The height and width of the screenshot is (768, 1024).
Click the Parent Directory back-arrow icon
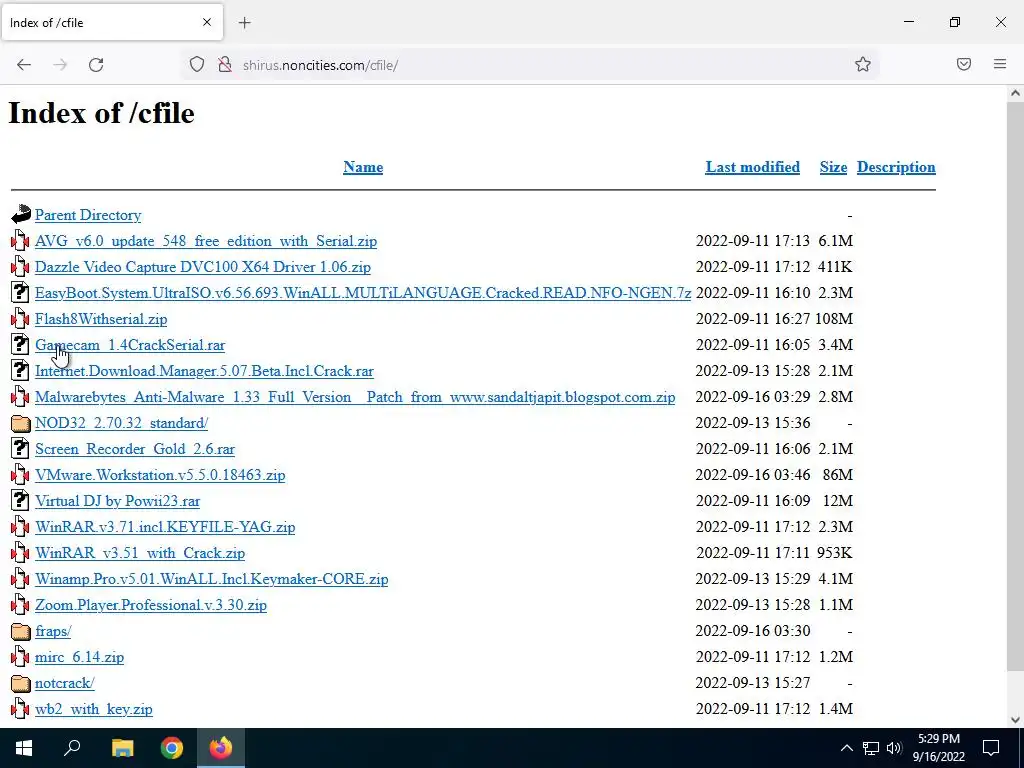tap(20, 214)
